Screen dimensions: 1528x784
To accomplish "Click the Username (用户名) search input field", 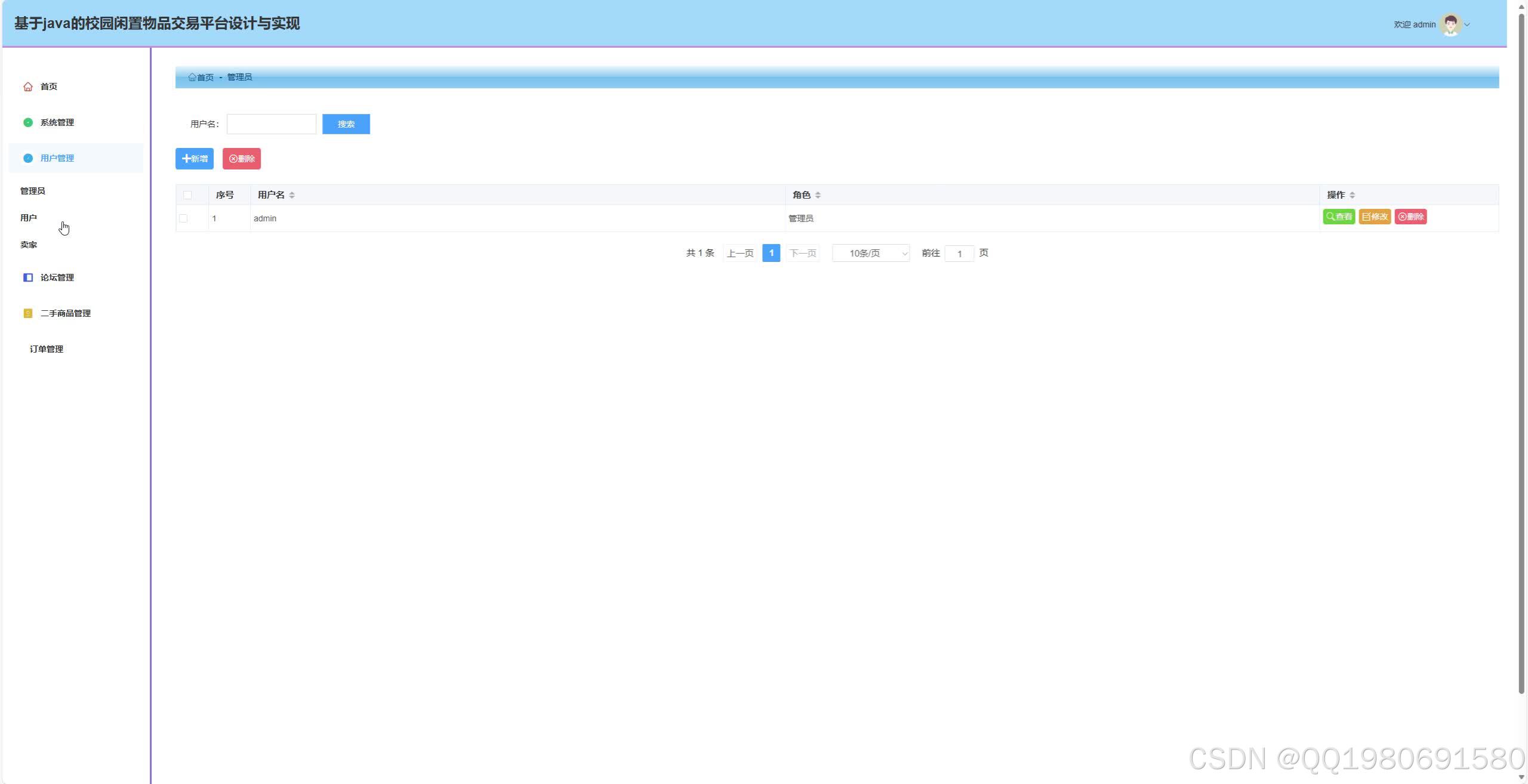I will tap(272, 124).
